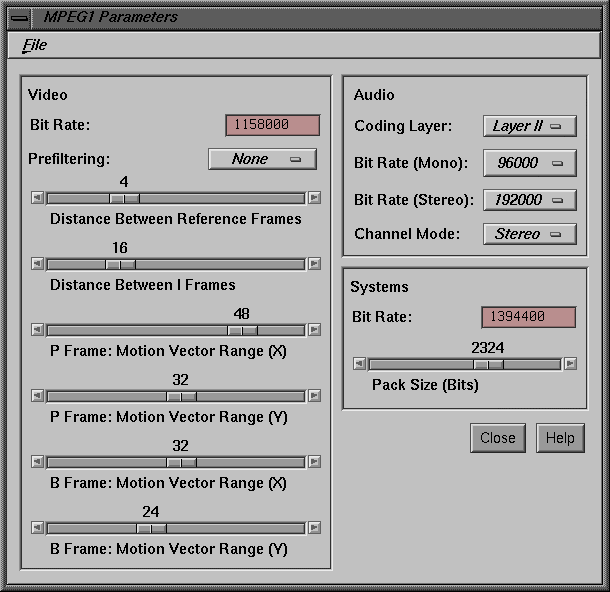The image size is (610, 592).
Task: Open the Prefiltering dropdown
Action: coord(262,159)
